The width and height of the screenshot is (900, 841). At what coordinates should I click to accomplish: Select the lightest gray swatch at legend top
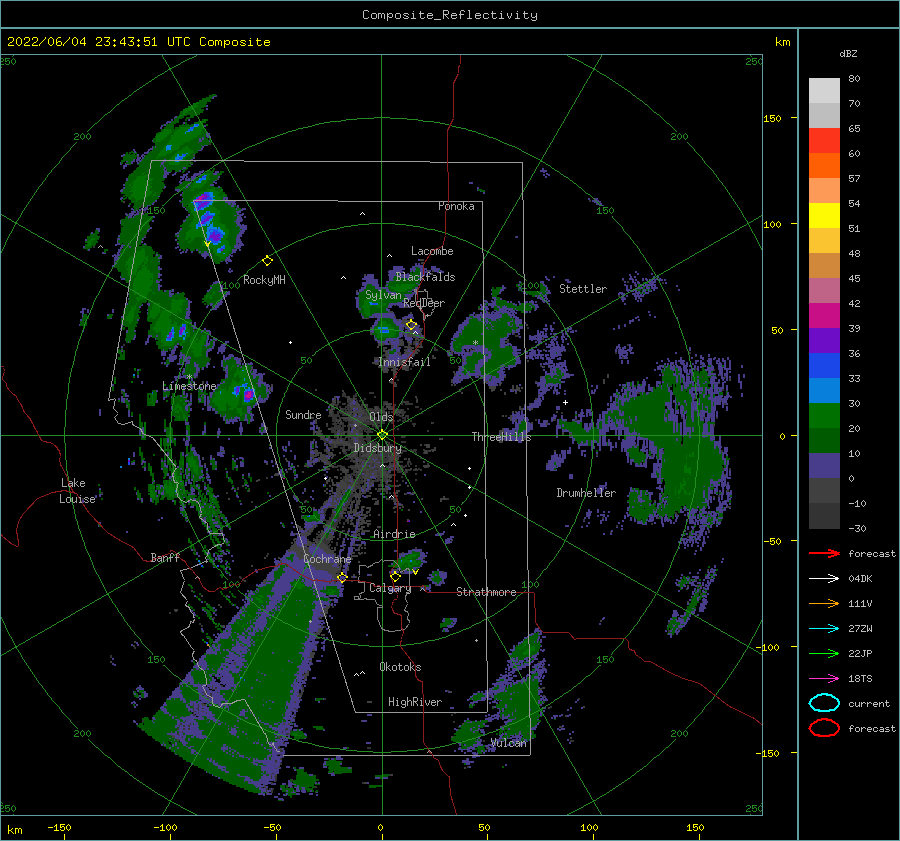[824, 90]
